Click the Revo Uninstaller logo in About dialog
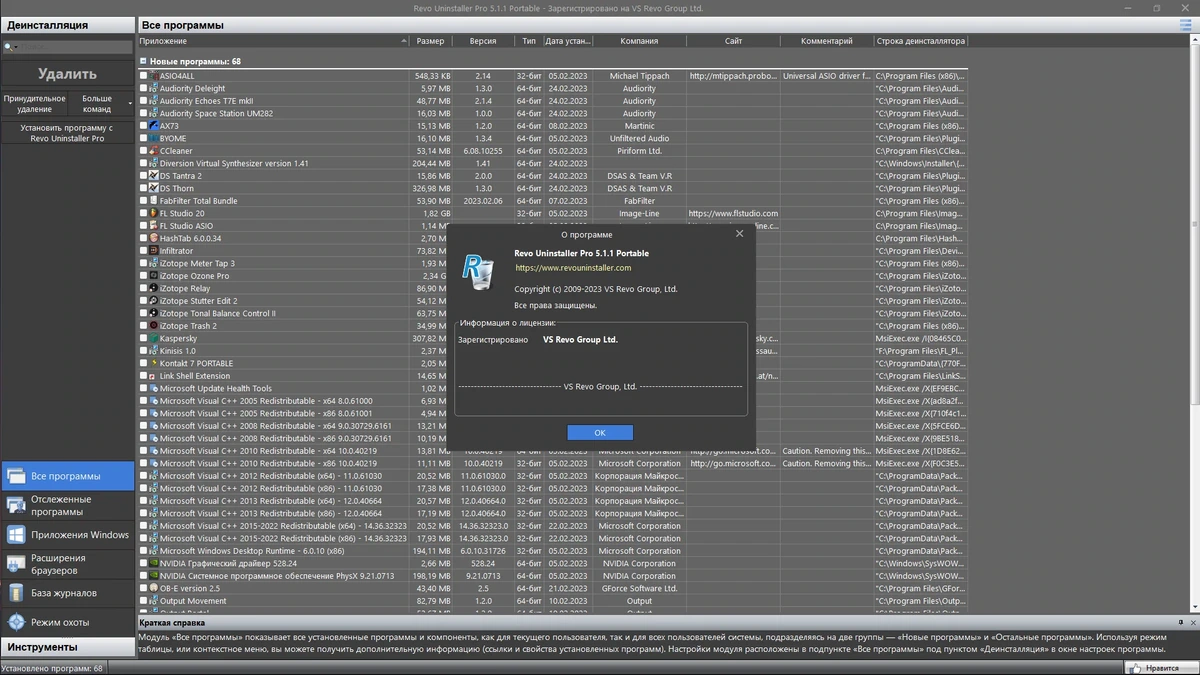1200x675 pixels. pyautogui.click(x=478, y=272)
